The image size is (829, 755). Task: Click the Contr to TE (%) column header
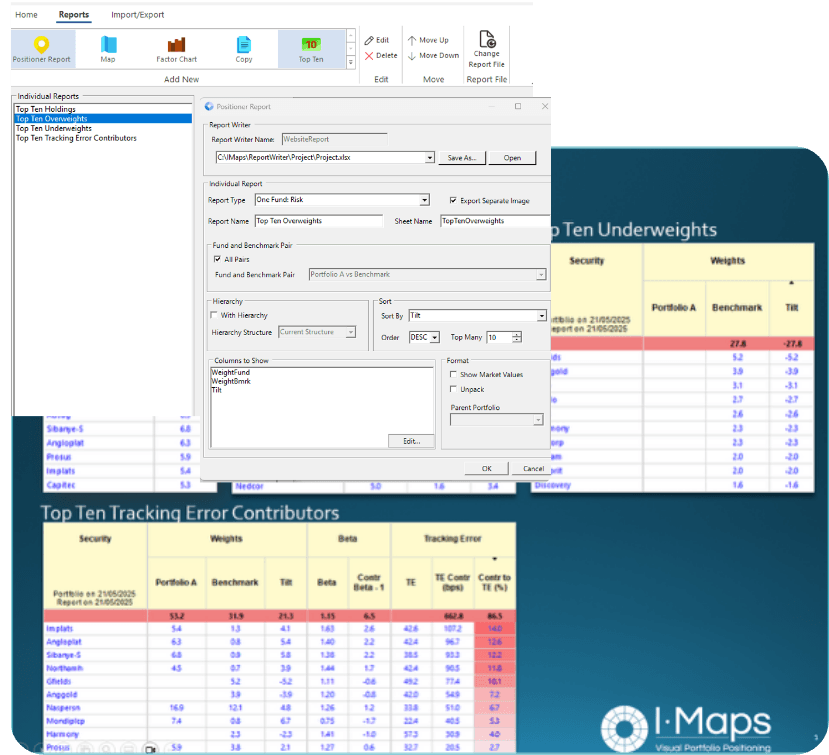(x=494, y=583)
